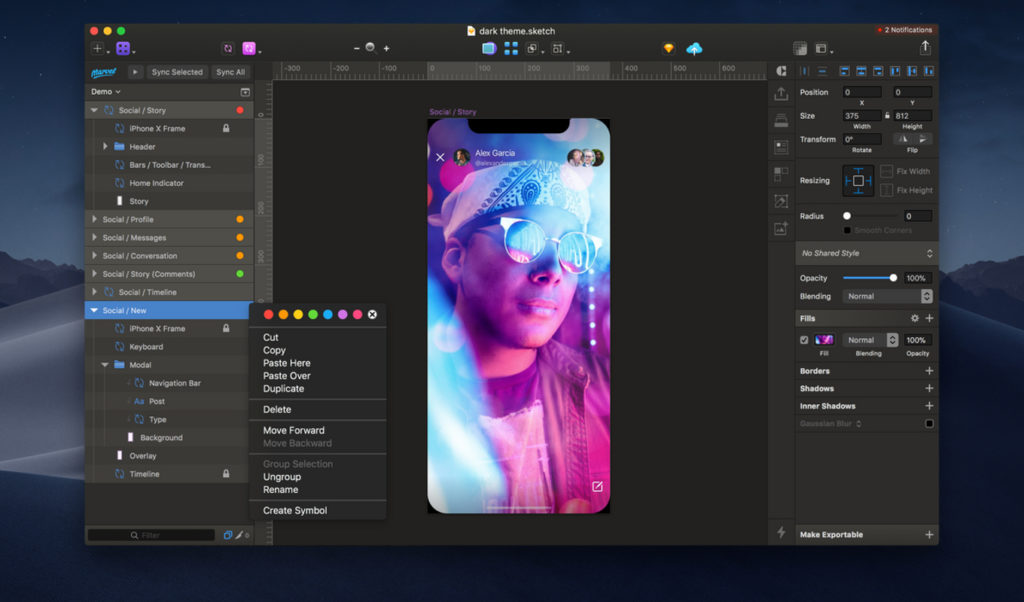
Task: Enable Smooth Corners checkbox
Action: point(847,230)
